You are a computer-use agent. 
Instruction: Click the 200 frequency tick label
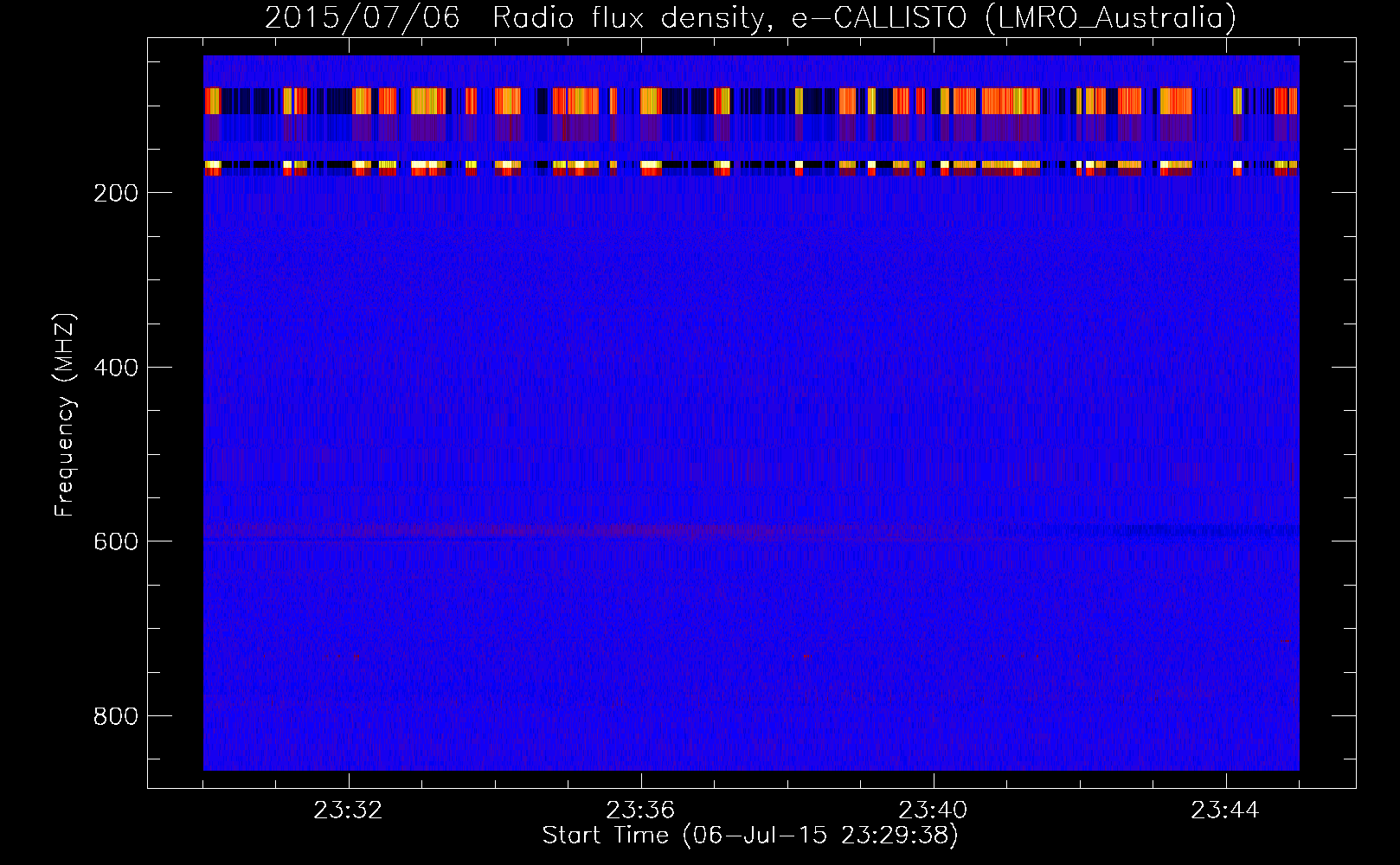pos(116,193)
